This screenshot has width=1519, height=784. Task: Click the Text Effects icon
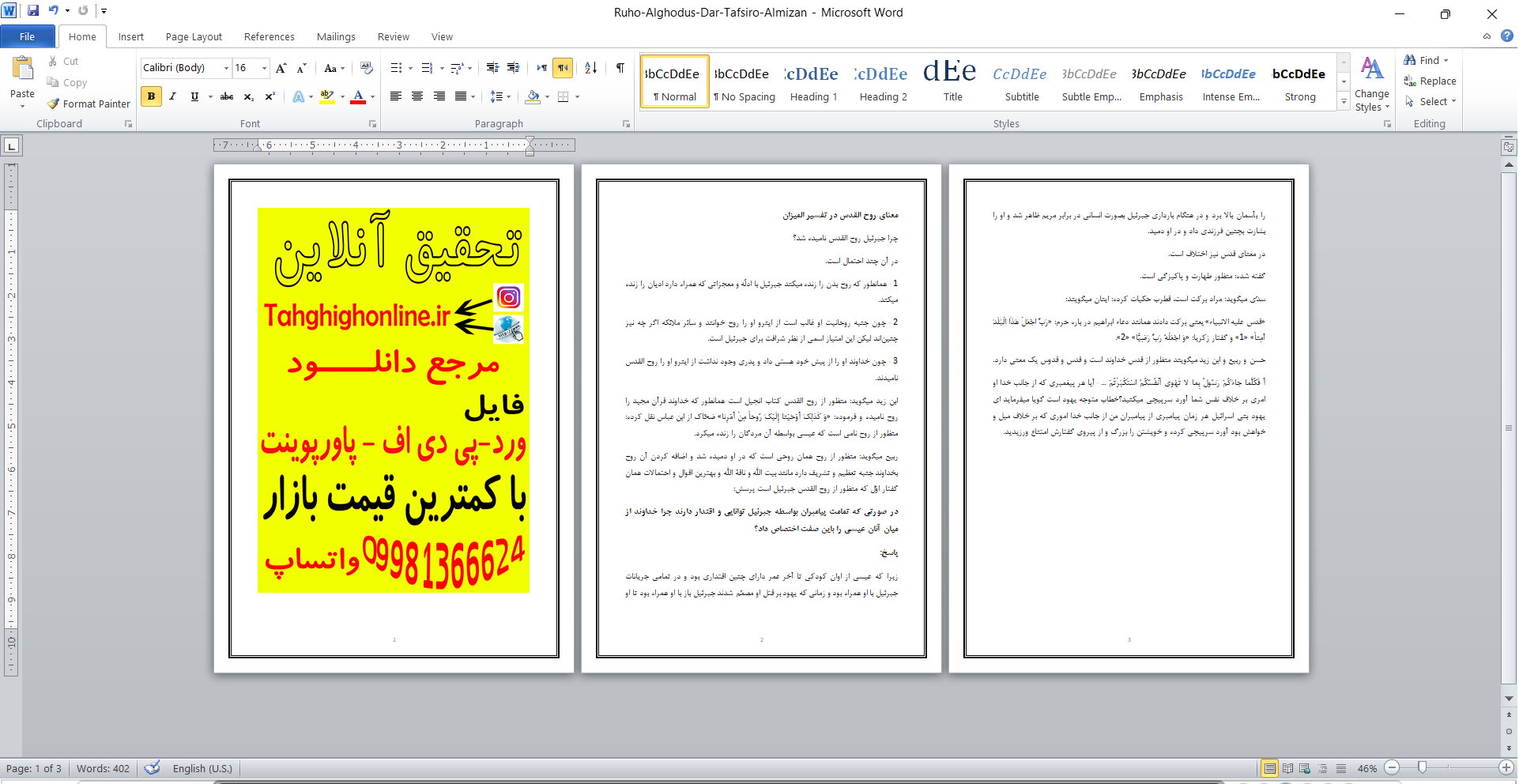coord(299,96)
